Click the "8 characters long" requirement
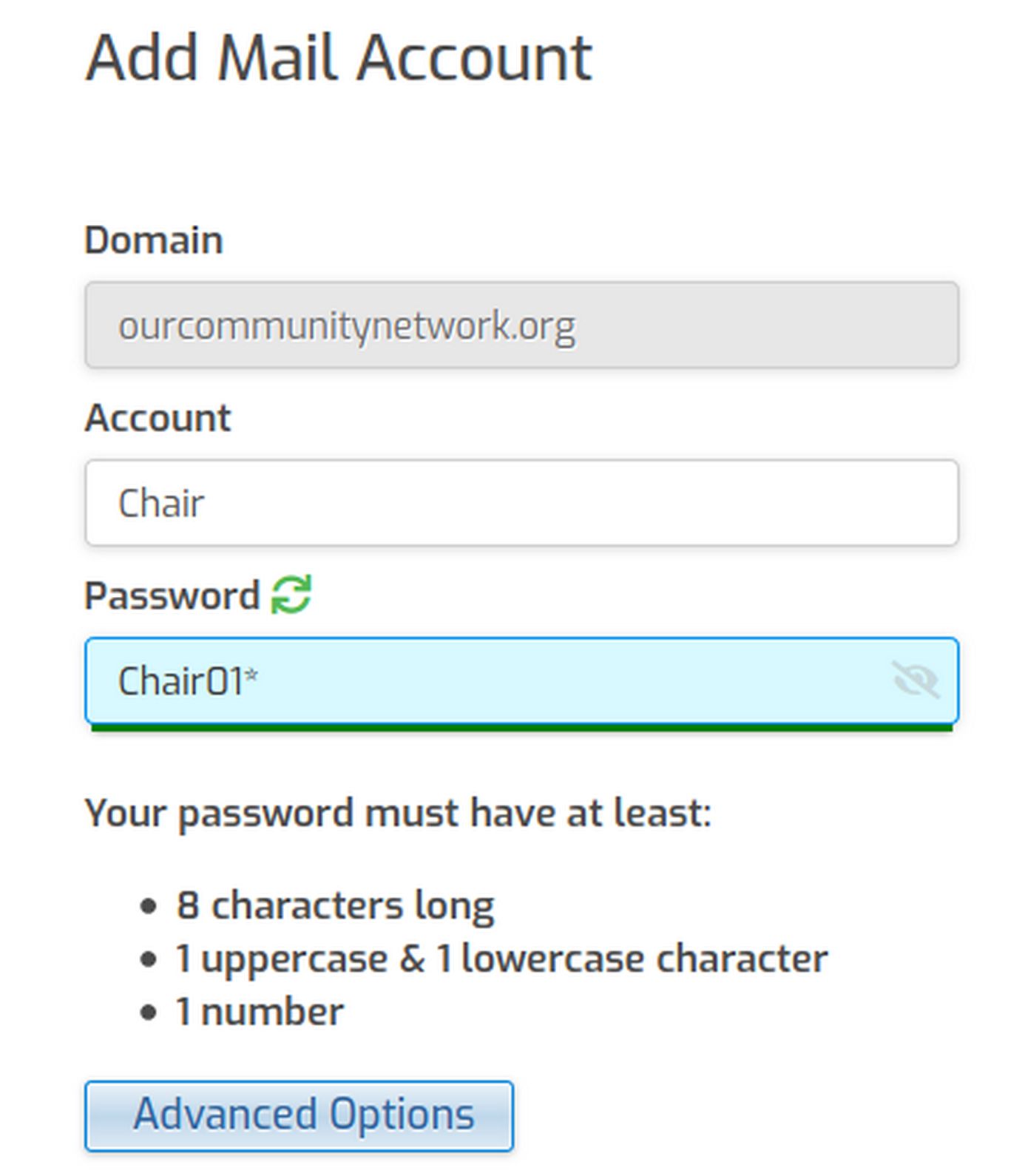 (x=335, y=905)
